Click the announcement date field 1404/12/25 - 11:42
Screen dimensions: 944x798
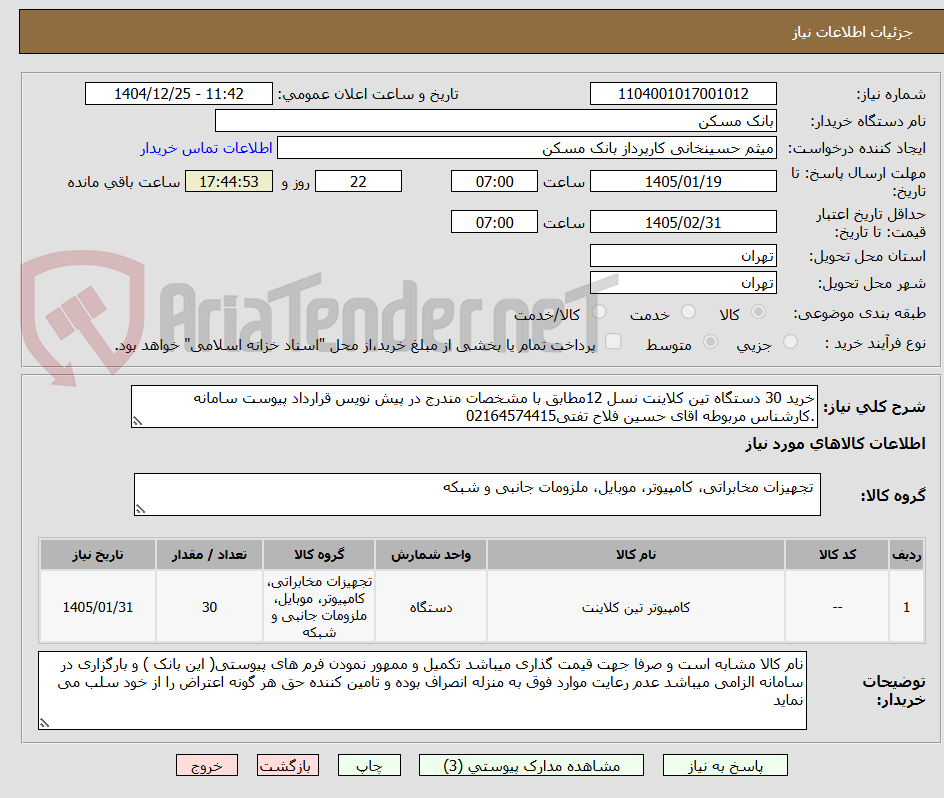coord(179,94)
